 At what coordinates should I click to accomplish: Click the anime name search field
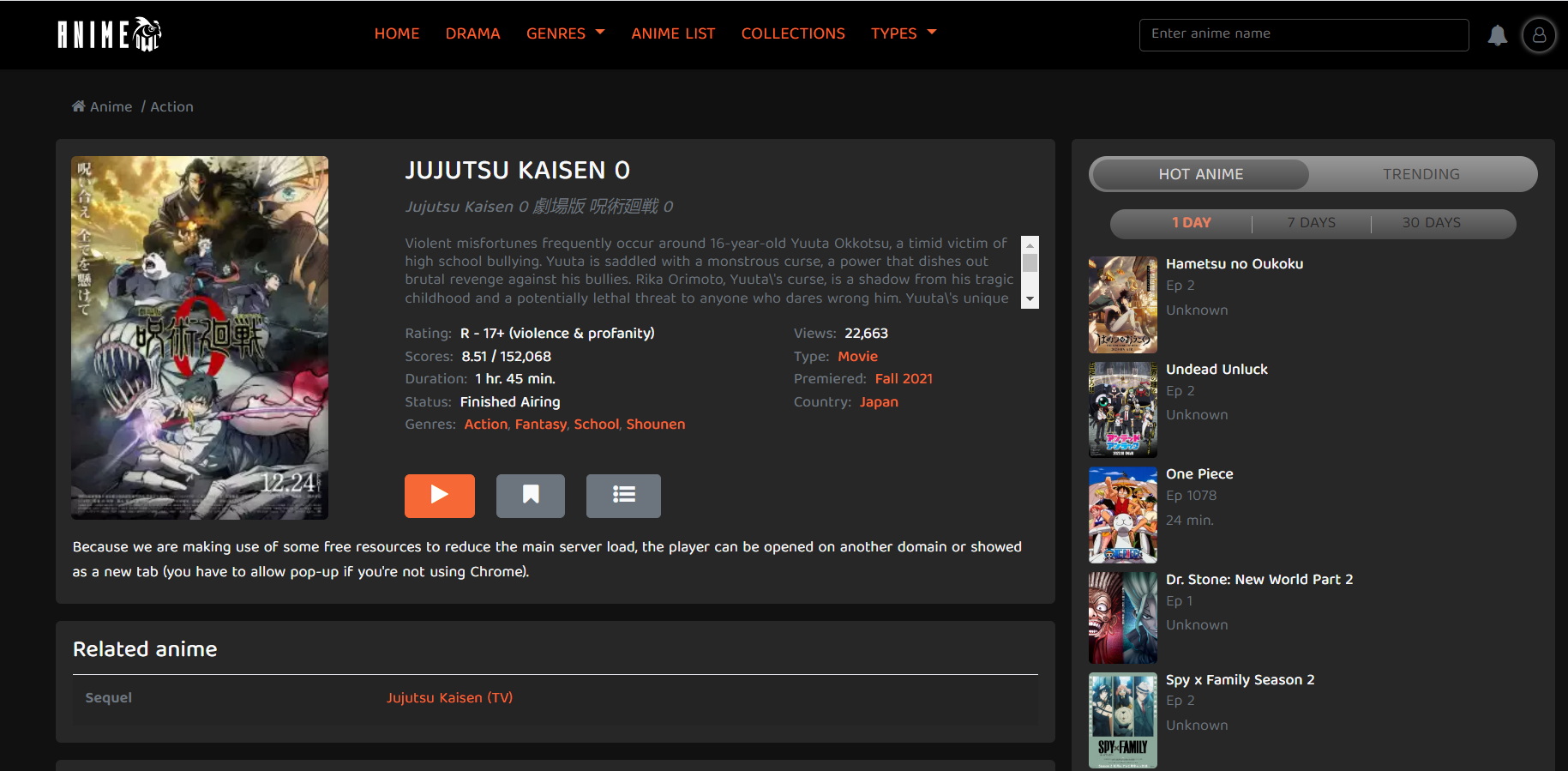(1303, 34)
